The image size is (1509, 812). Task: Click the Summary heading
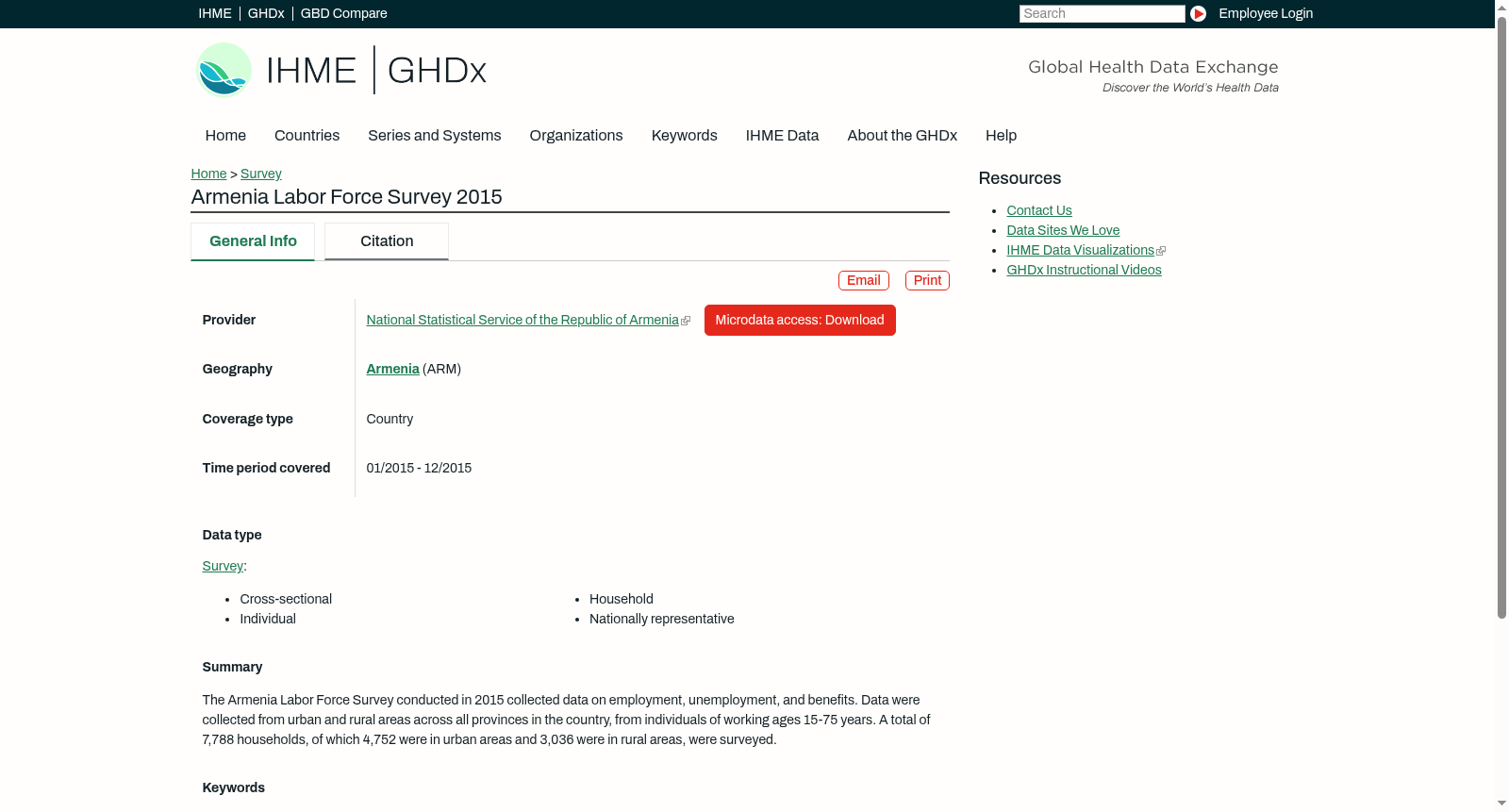232,667
